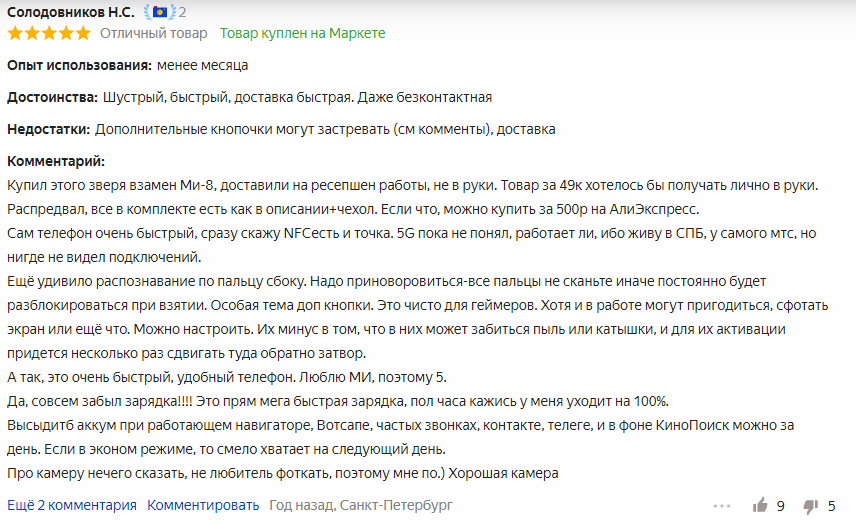
Task: Open reviewer name Солодовников Н.С.
Action: point(70,11)
